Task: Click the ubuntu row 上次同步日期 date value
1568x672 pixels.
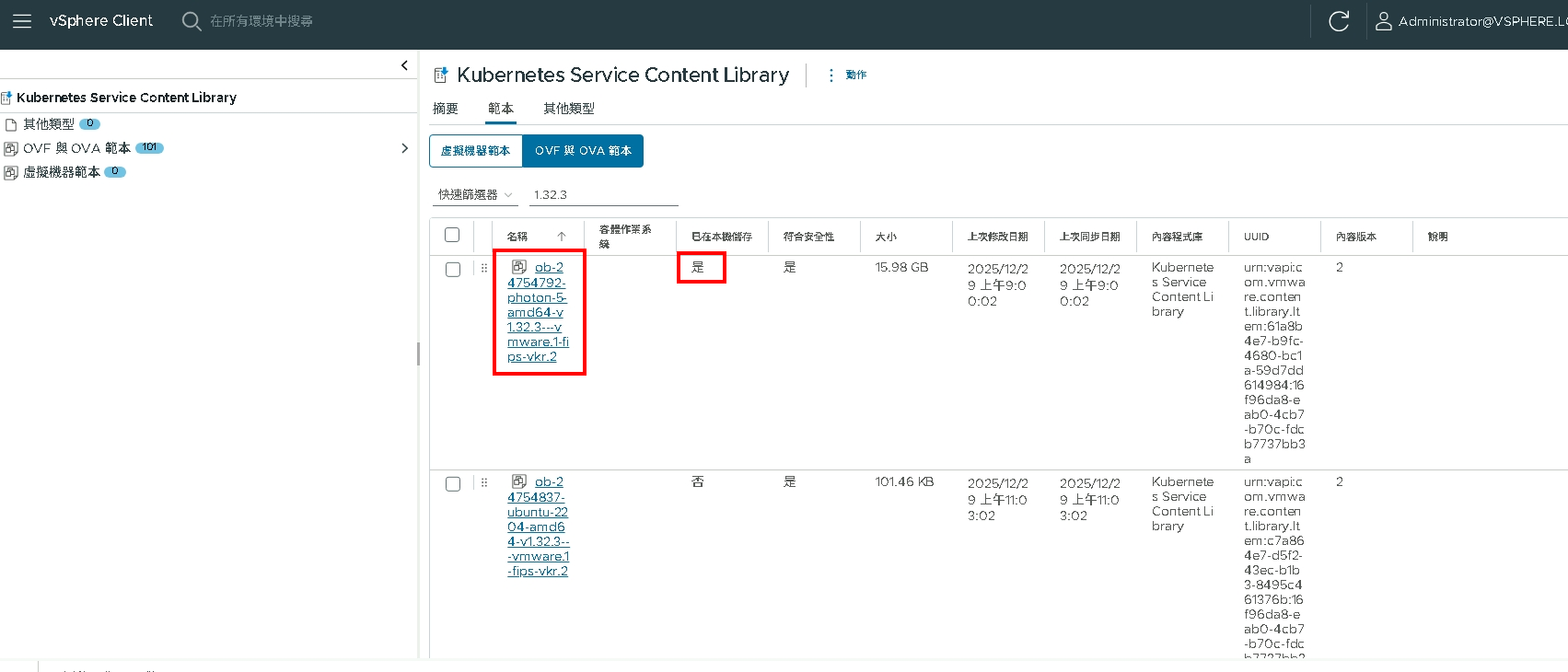Action: 1090,499
